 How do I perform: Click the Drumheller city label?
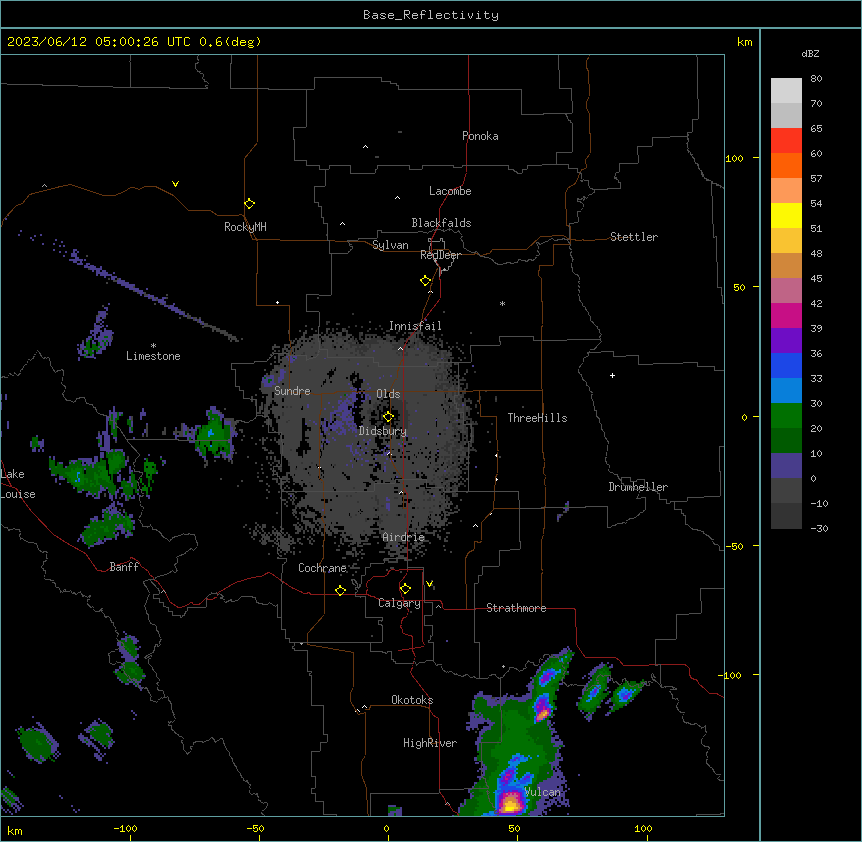click(638, 487)
